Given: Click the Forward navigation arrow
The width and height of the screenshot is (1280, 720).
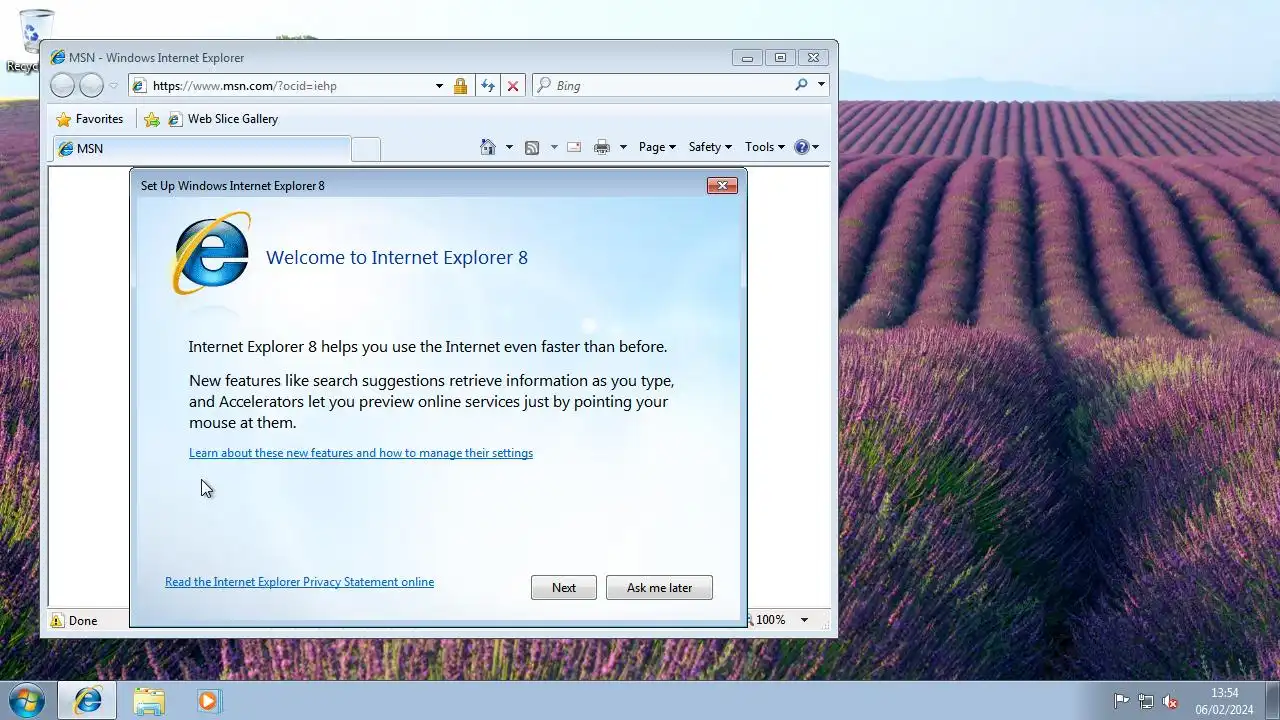Looking at the screenshot, I should click(x=91, y=86).
